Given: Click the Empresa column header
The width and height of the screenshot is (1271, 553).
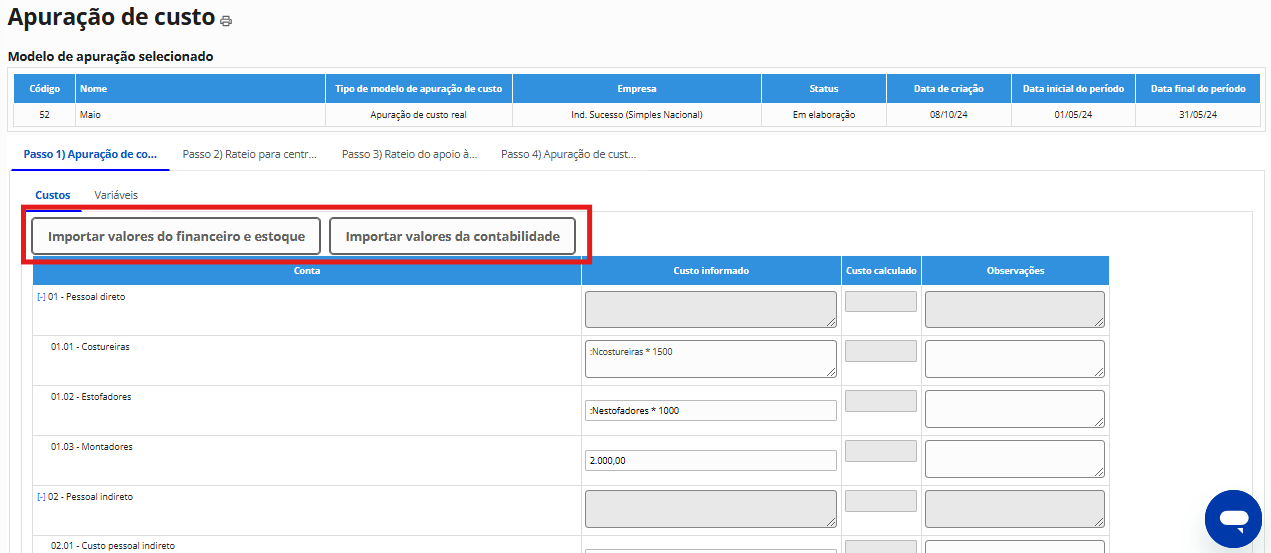Looking at the screenshot, I should [637, 89].
